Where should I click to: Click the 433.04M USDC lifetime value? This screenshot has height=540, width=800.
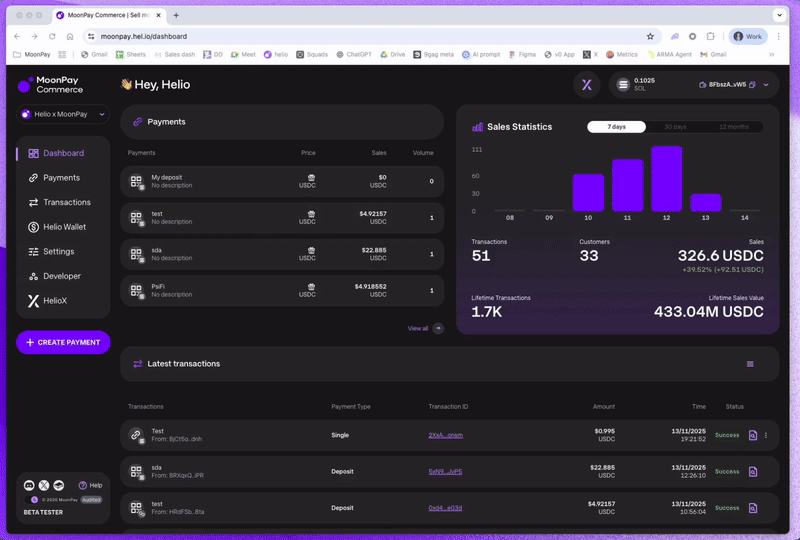(x=709, y=312)
